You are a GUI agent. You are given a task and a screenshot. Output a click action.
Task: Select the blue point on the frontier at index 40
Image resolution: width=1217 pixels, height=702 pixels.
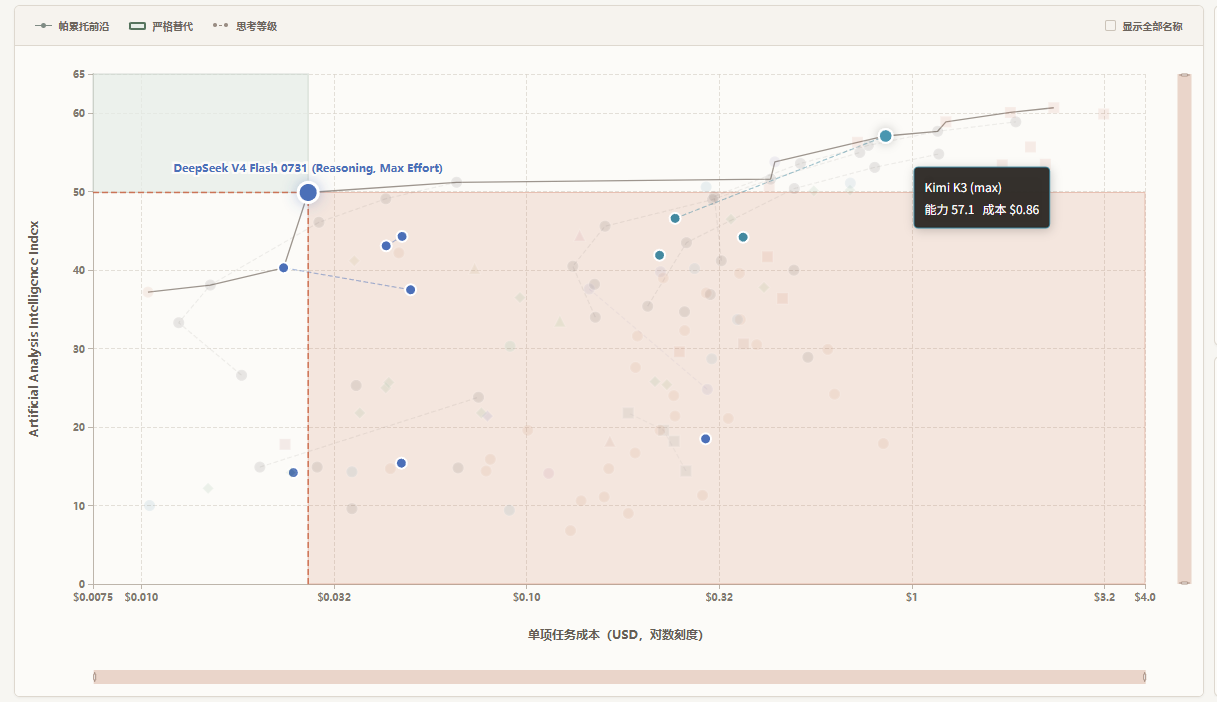pos(284,268)
